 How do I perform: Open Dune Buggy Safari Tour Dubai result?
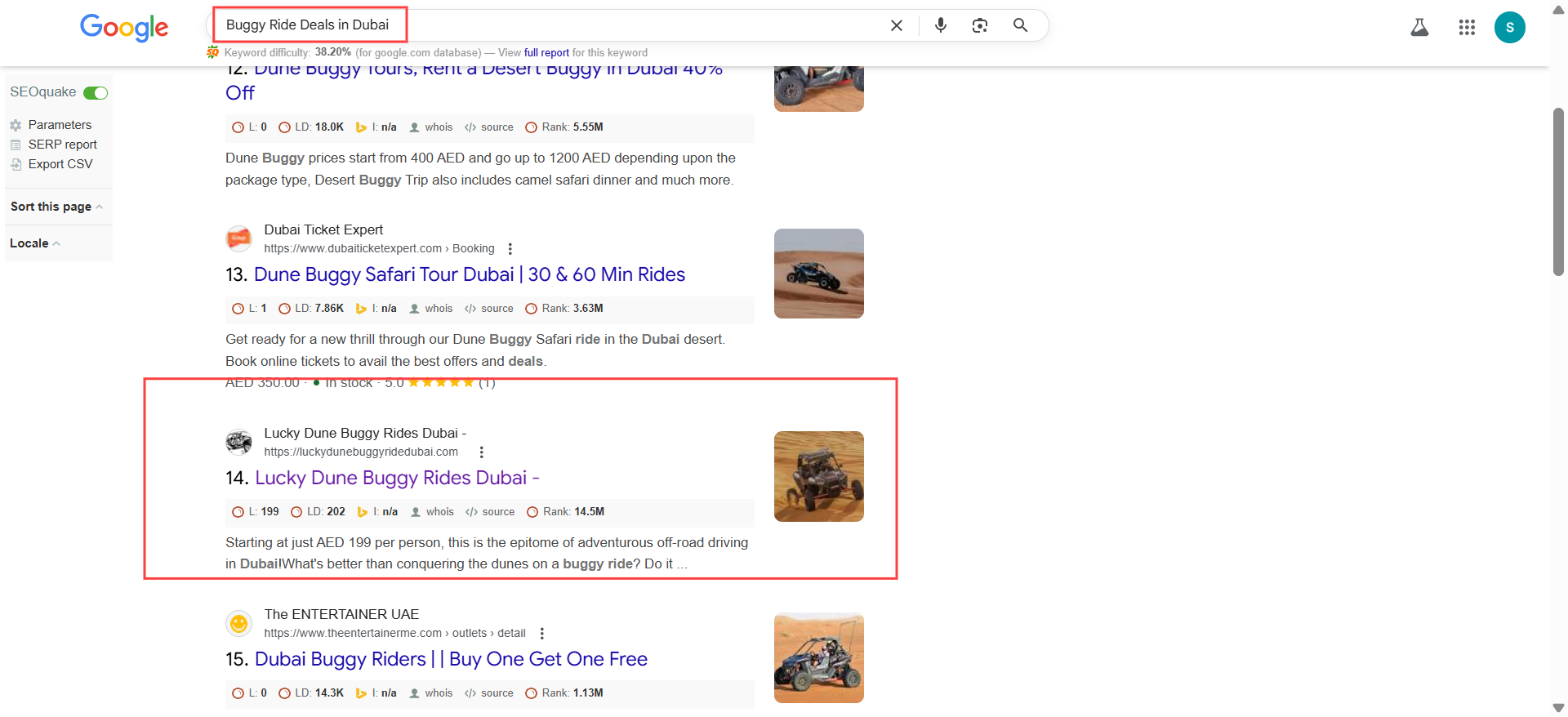pyautogui.click(x=470, y=274)
